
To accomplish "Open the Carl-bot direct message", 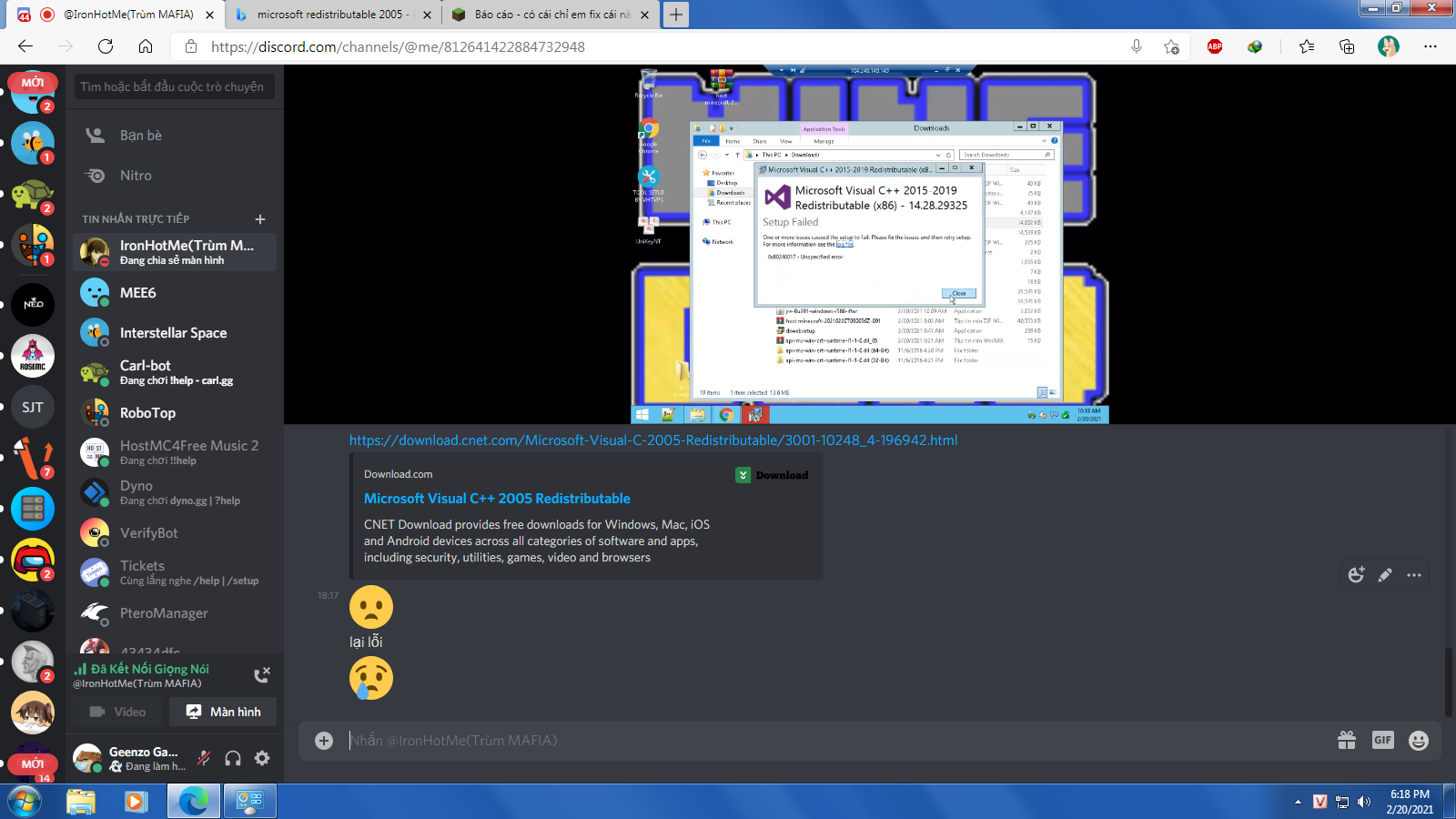I will click(174, 372).
